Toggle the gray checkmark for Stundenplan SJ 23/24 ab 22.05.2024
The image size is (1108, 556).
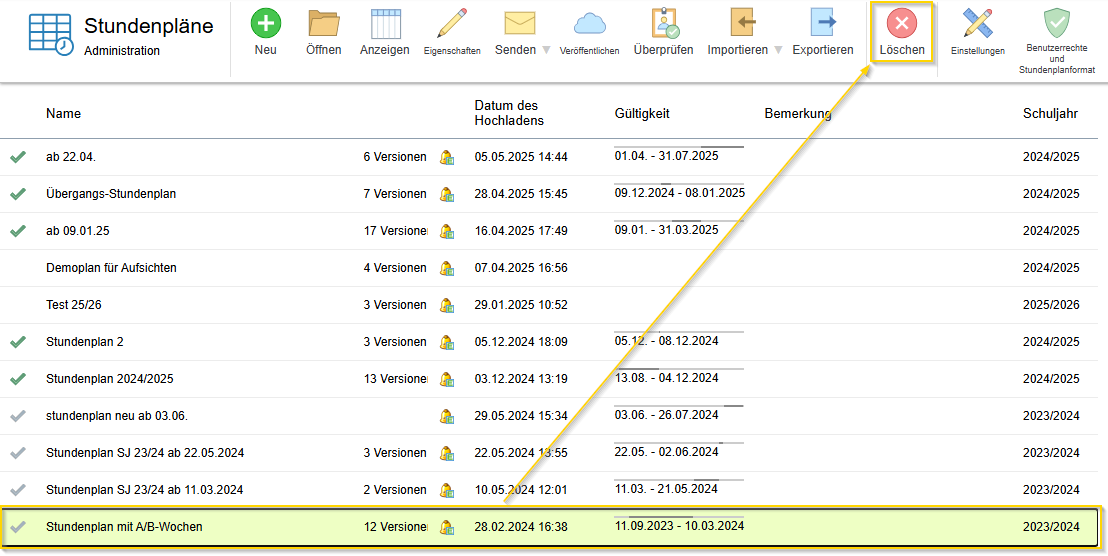(x=18, y=452)
